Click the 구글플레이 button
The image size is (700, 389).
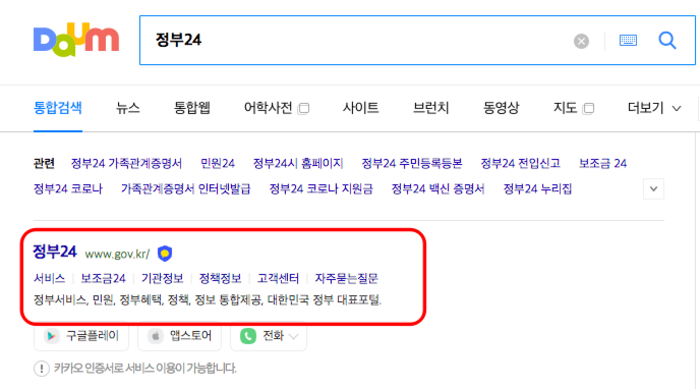point(81,336)
